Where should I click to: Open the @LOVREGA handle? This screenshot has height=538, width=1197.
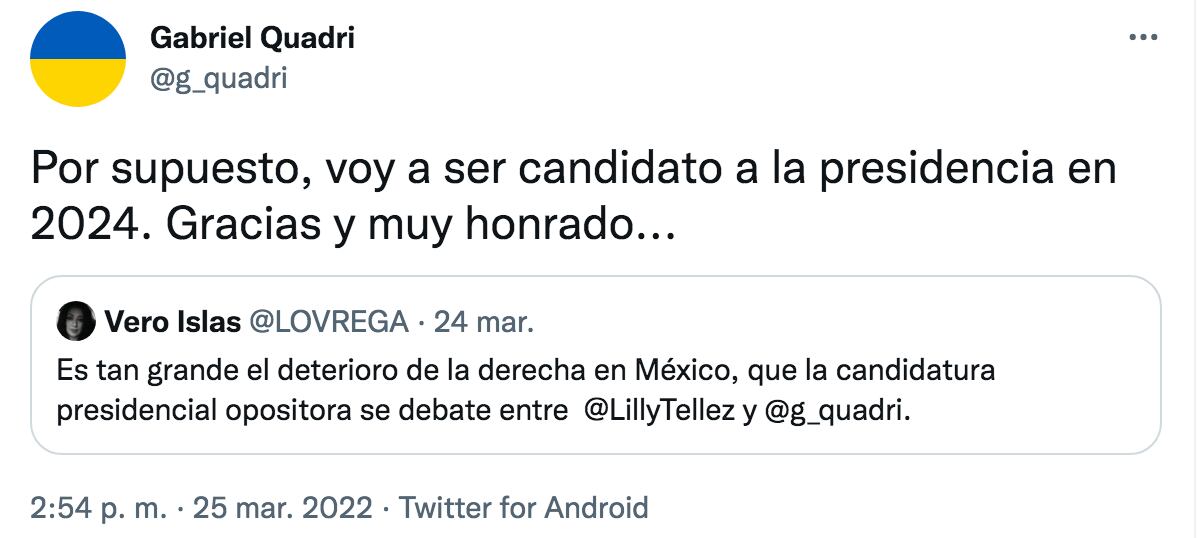pyautogui.click(x=329, y=322)
